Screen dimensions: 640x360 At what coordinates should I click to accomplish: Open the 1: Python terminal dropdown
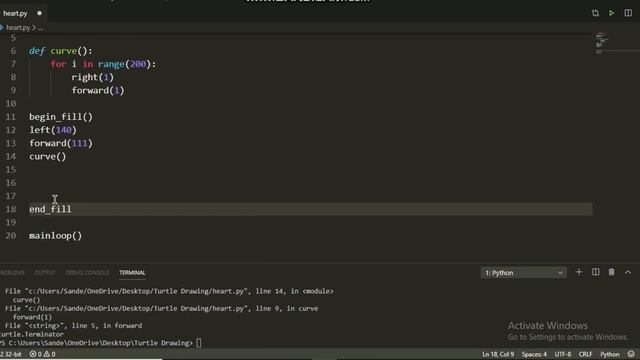point(523,273)
